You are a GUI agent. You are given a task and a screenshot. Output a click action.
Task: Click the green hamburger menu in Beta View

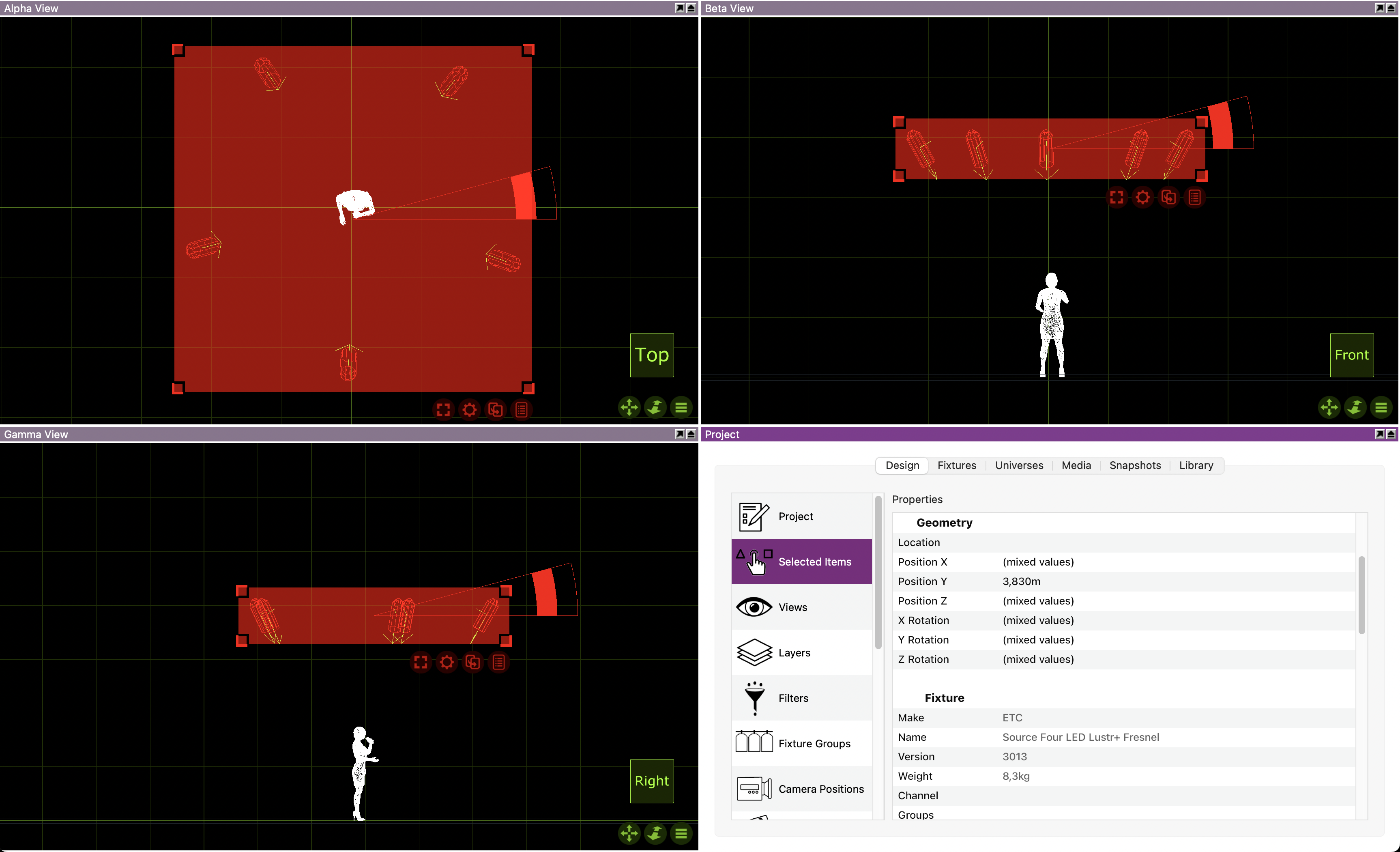tap(1381, 407)
